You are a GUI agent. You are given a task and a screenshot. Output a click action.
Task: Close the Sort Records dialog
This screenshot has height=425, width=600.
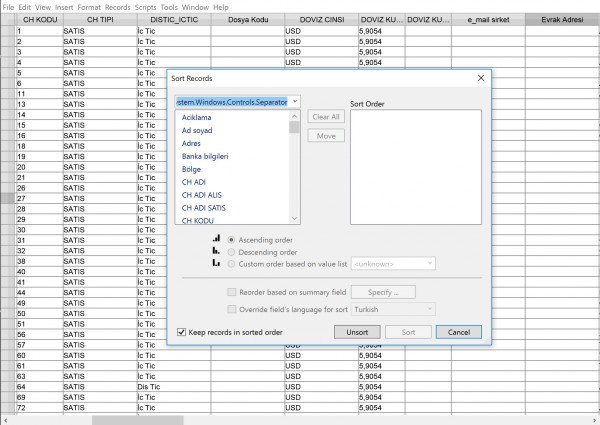click(481, 78)
